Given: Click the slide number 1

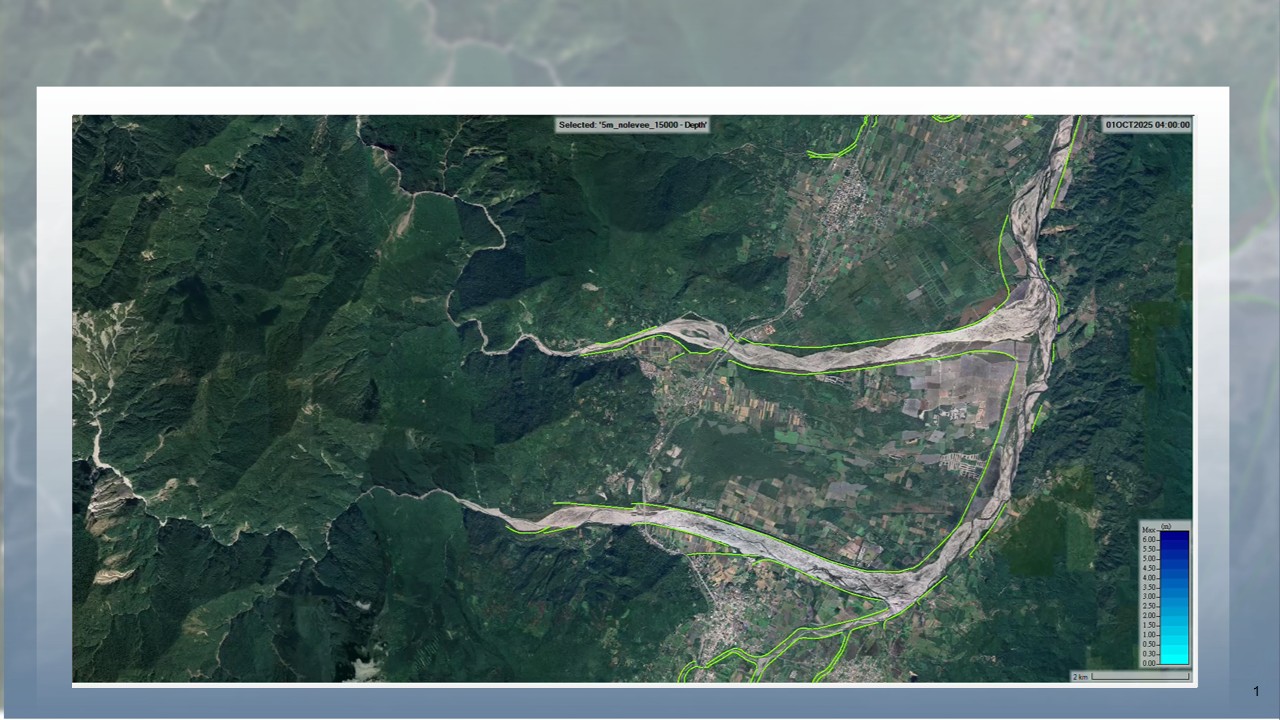Looking at the screenshot, I should coord(1256,691).
